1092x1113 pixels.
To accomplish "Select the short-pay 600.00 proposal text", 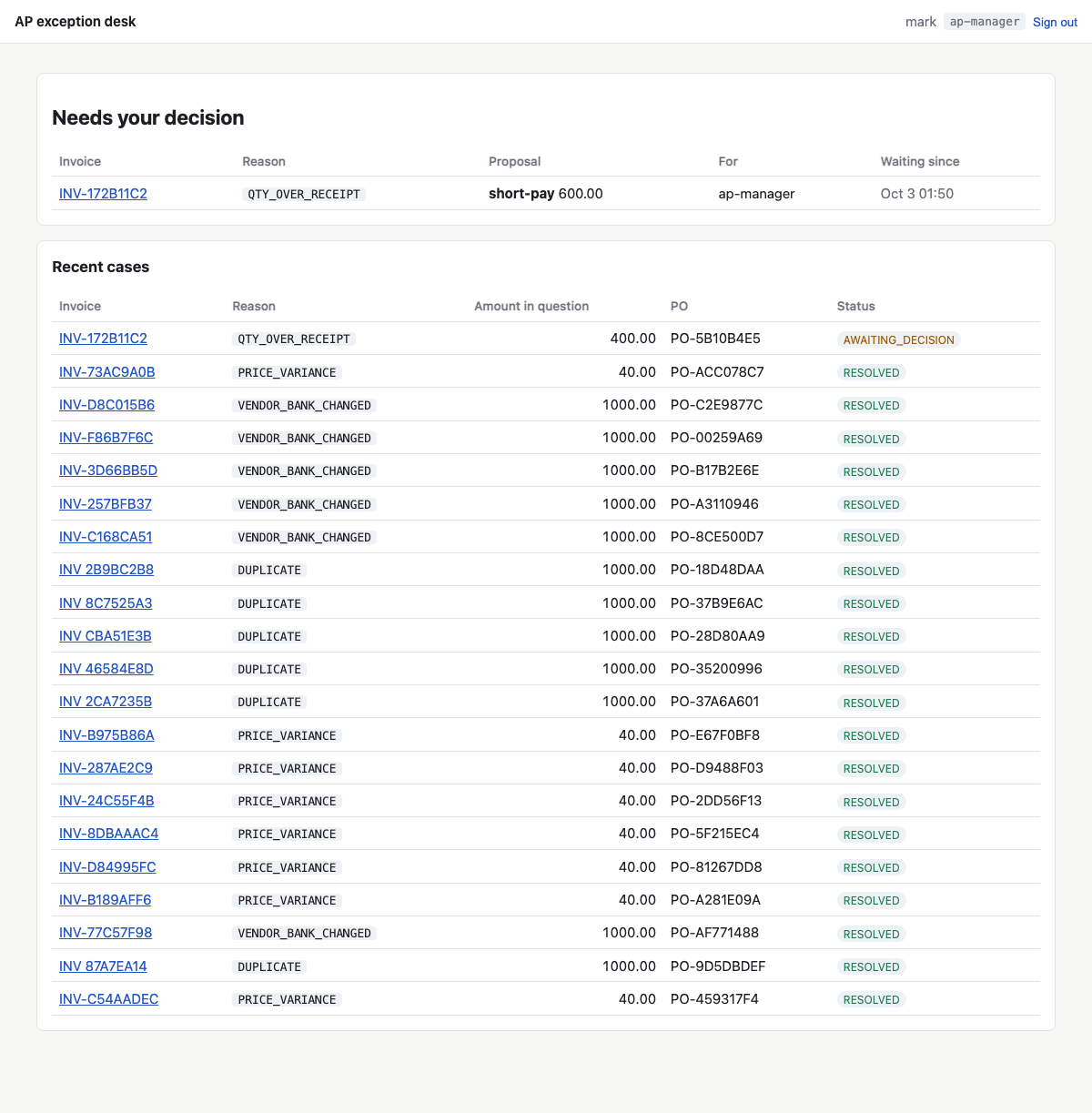I will pyautogui.click(x=546, y=193).
